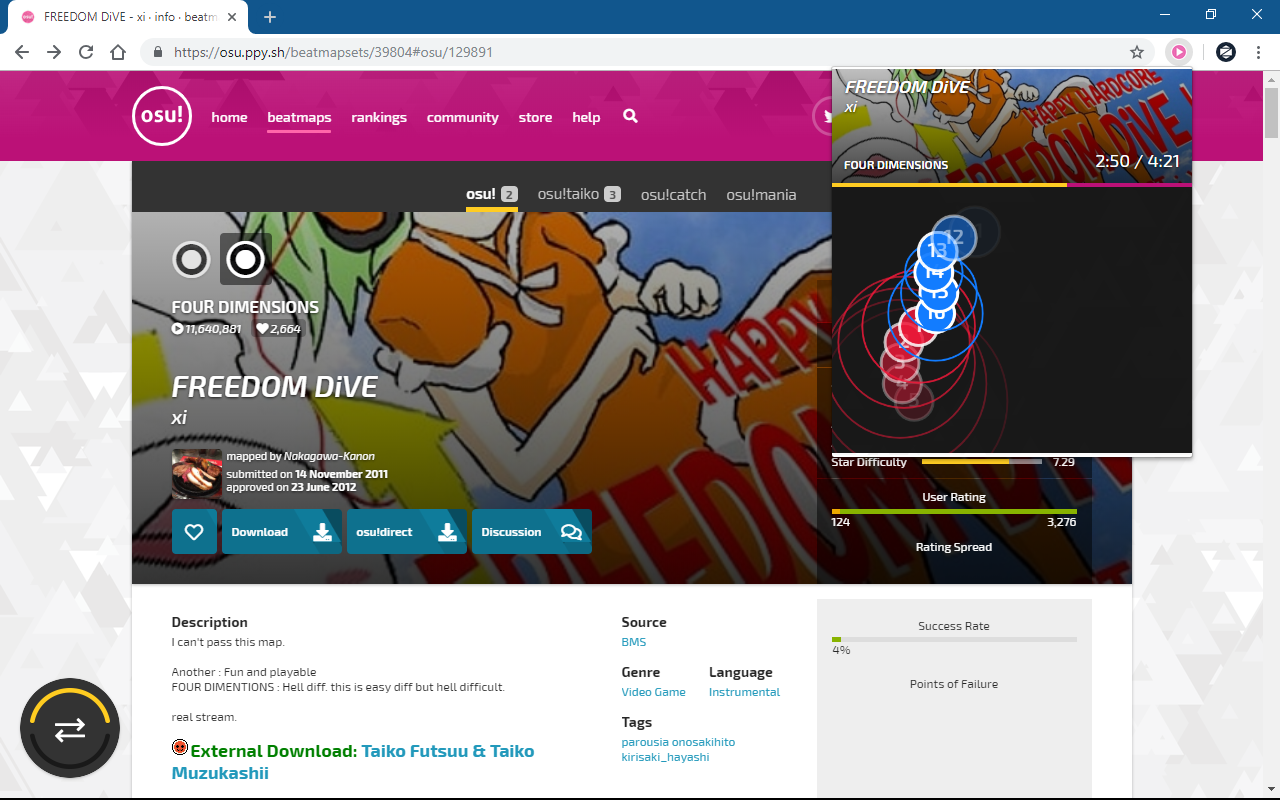Click the page vertical scrollbar

1271,112
